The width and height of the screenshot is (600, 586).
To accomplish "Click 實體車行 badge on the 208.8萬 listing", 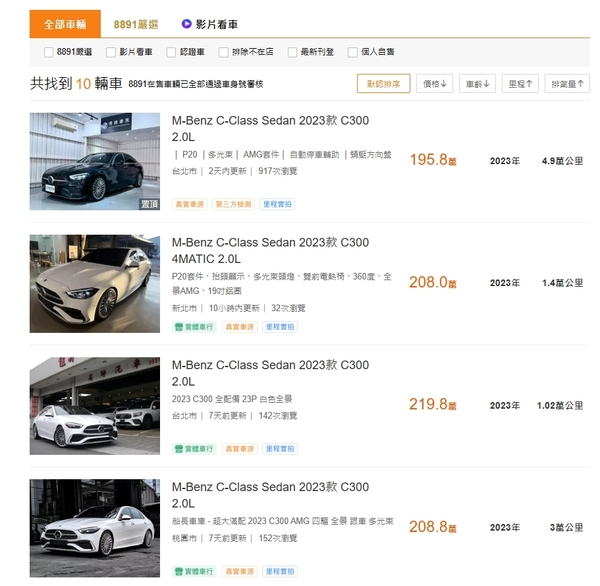I will coord(193,572).
